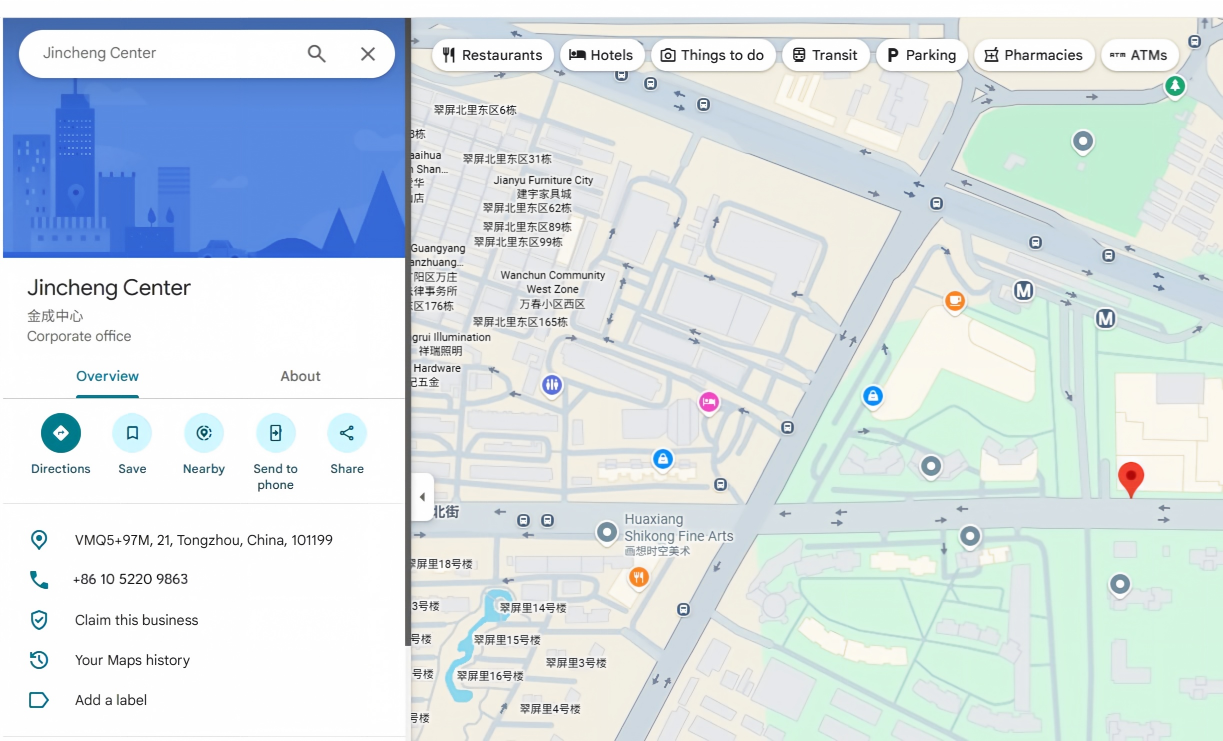This screenshot has width=1223, height=741.
Task: Select Transit filter chip
Action: pos(825,55)
